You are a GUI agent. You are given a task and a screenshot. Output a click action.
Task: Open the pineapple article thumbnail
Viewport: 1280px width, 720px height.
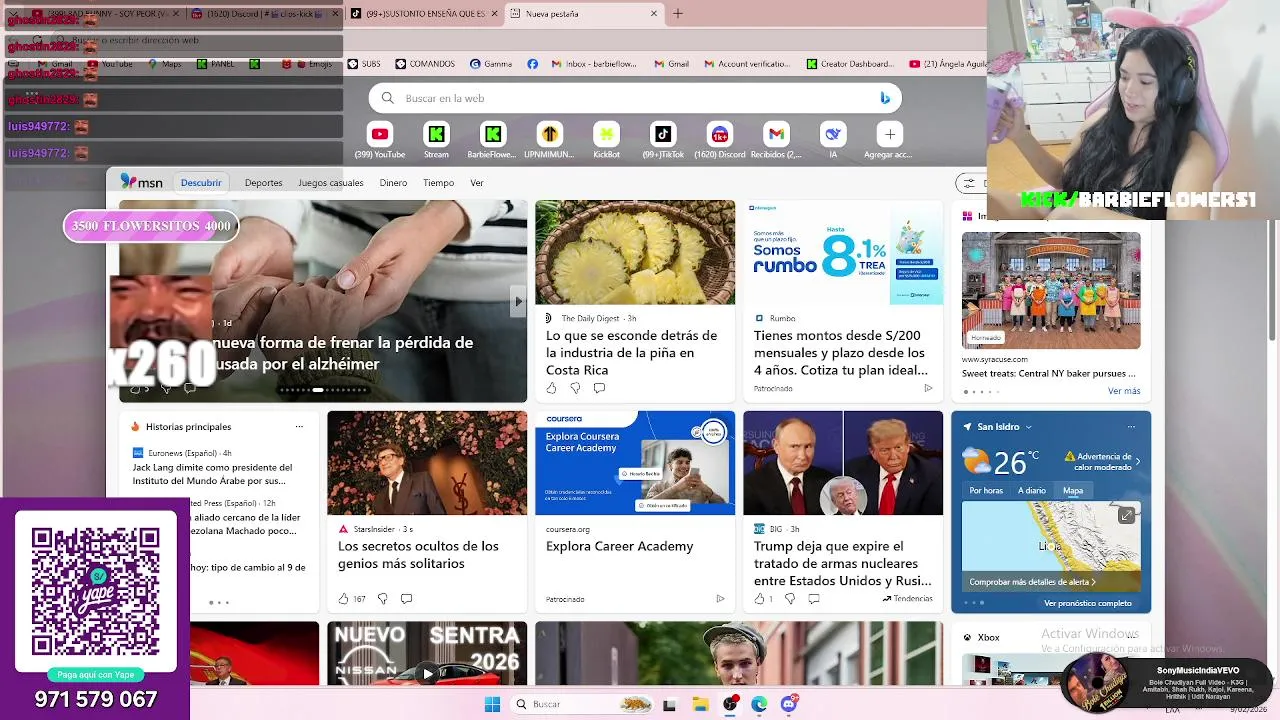pos(635,252)
